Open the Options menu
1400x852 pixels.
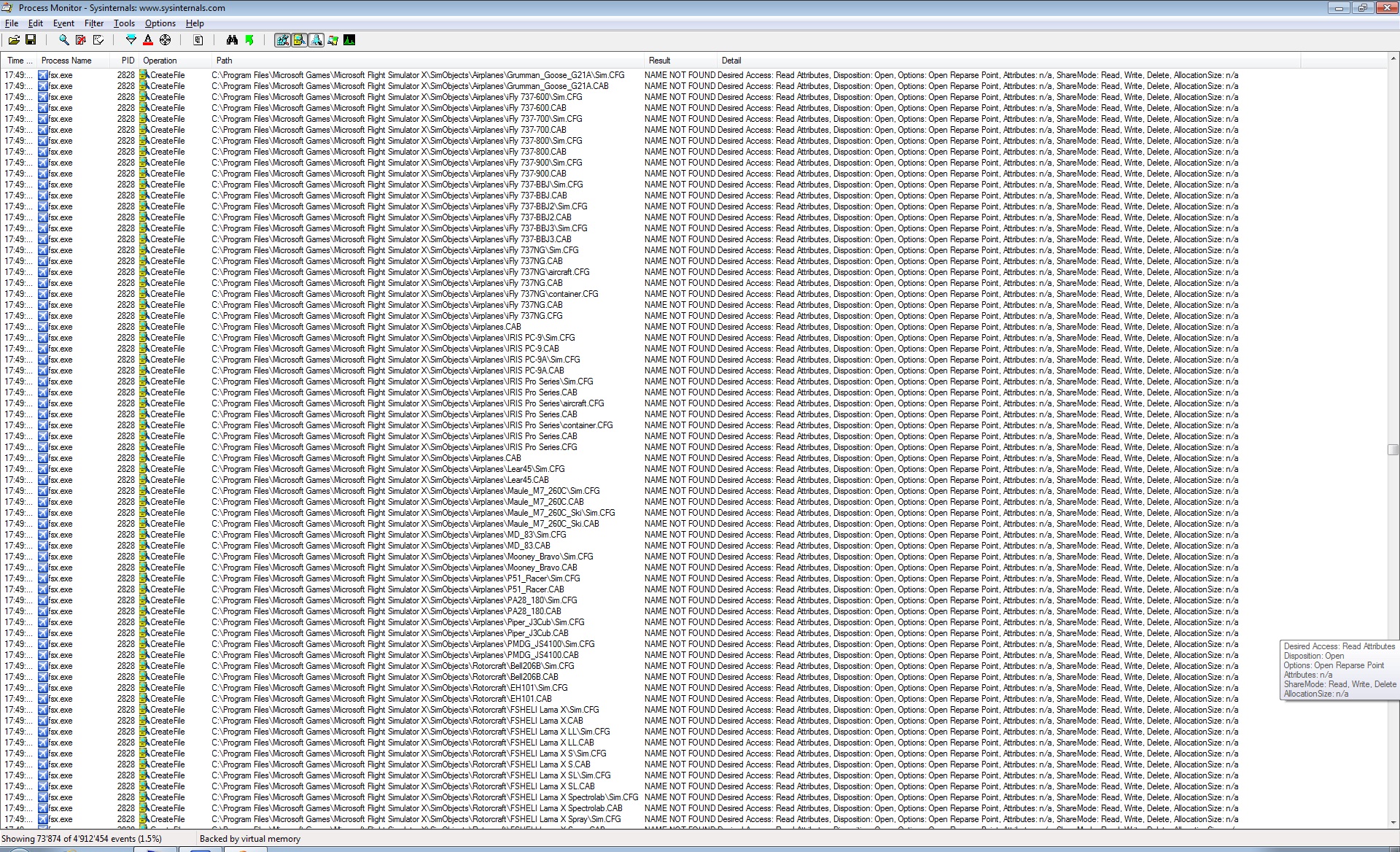(160, 23)
